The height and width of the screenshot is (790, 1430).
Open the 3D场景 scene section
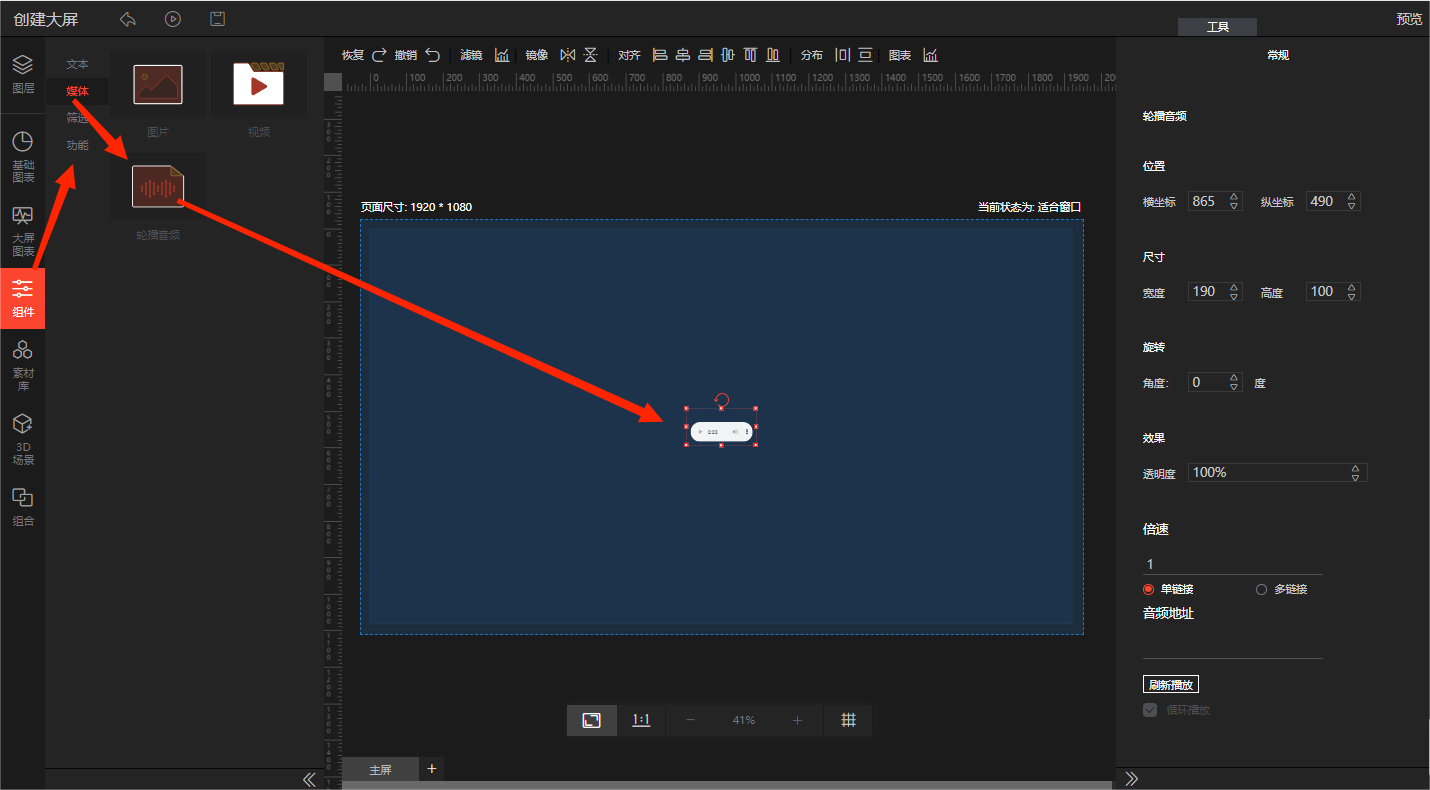point(22,440)
